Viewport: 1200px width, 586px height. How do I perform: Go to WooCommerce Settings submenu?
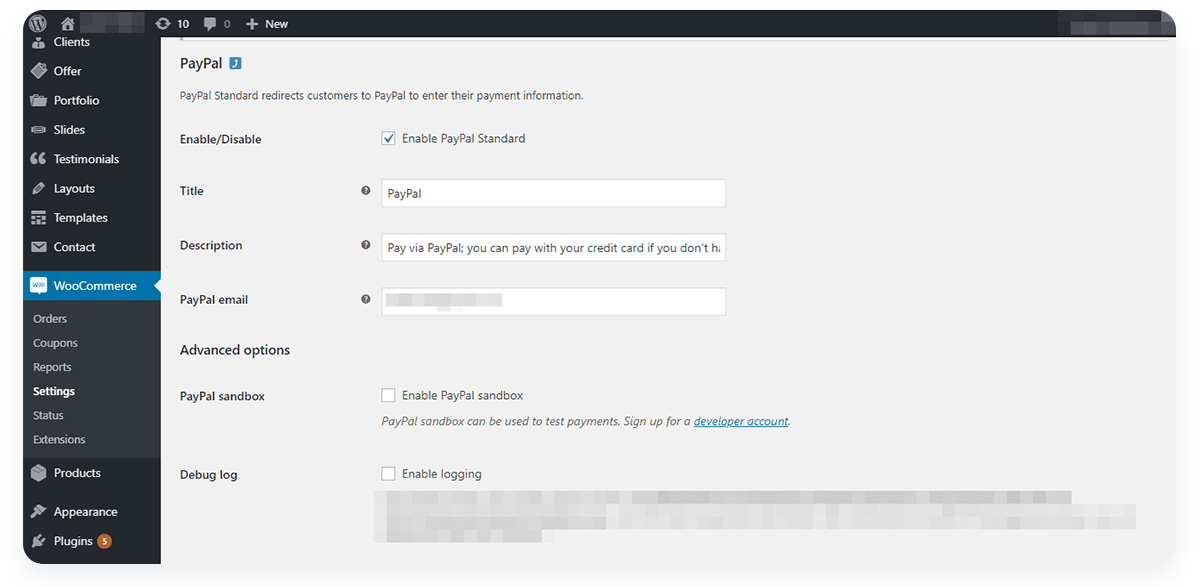point(54,391)
